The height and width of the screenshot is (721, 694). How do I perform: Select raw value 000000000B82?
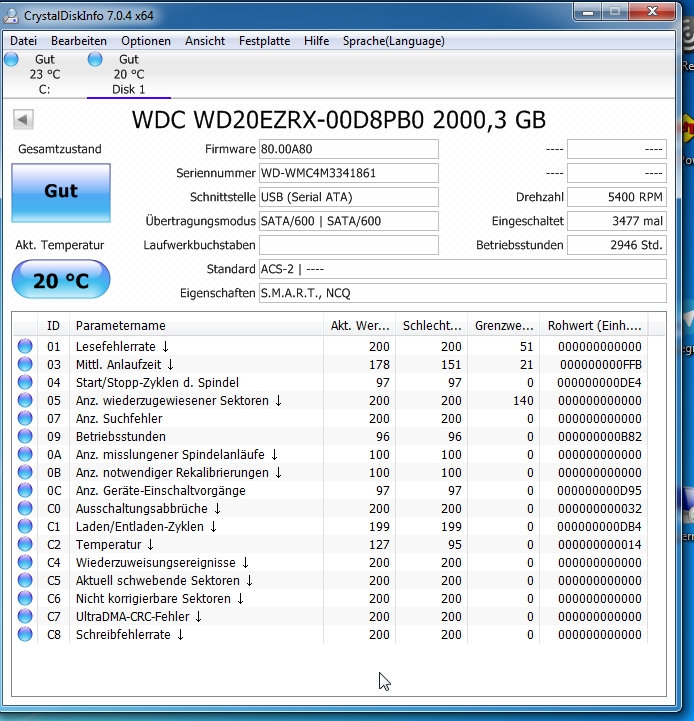600,436
